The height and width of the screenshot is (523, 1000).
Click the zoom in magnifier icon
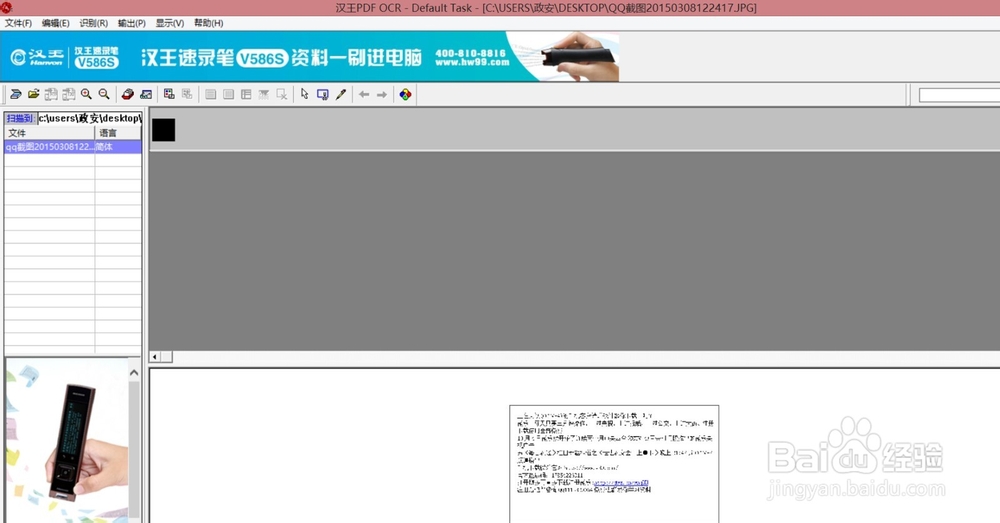pyautogui.click(x=86, y=94)
